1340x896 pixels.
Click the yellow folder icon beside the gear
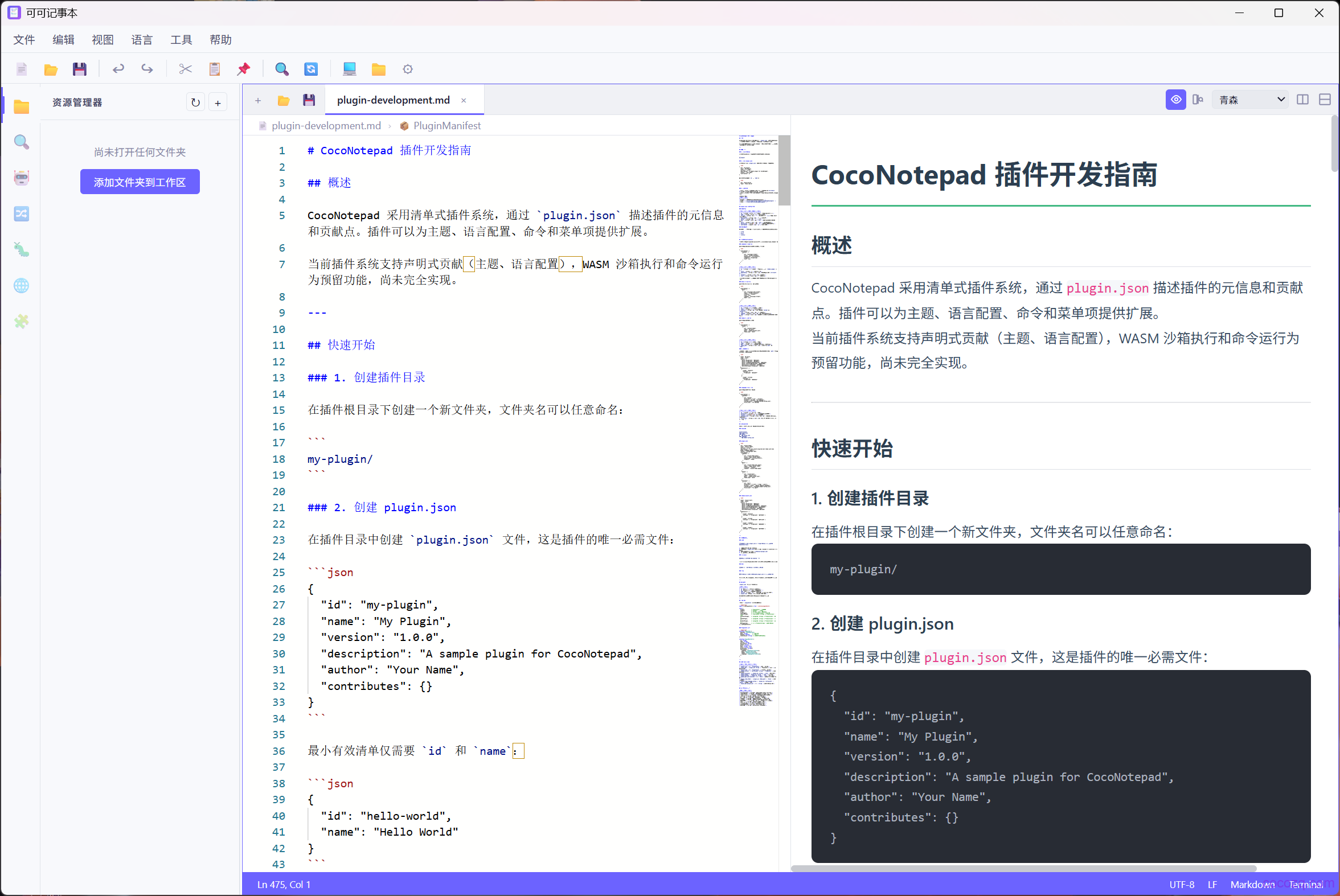[379, 69]
